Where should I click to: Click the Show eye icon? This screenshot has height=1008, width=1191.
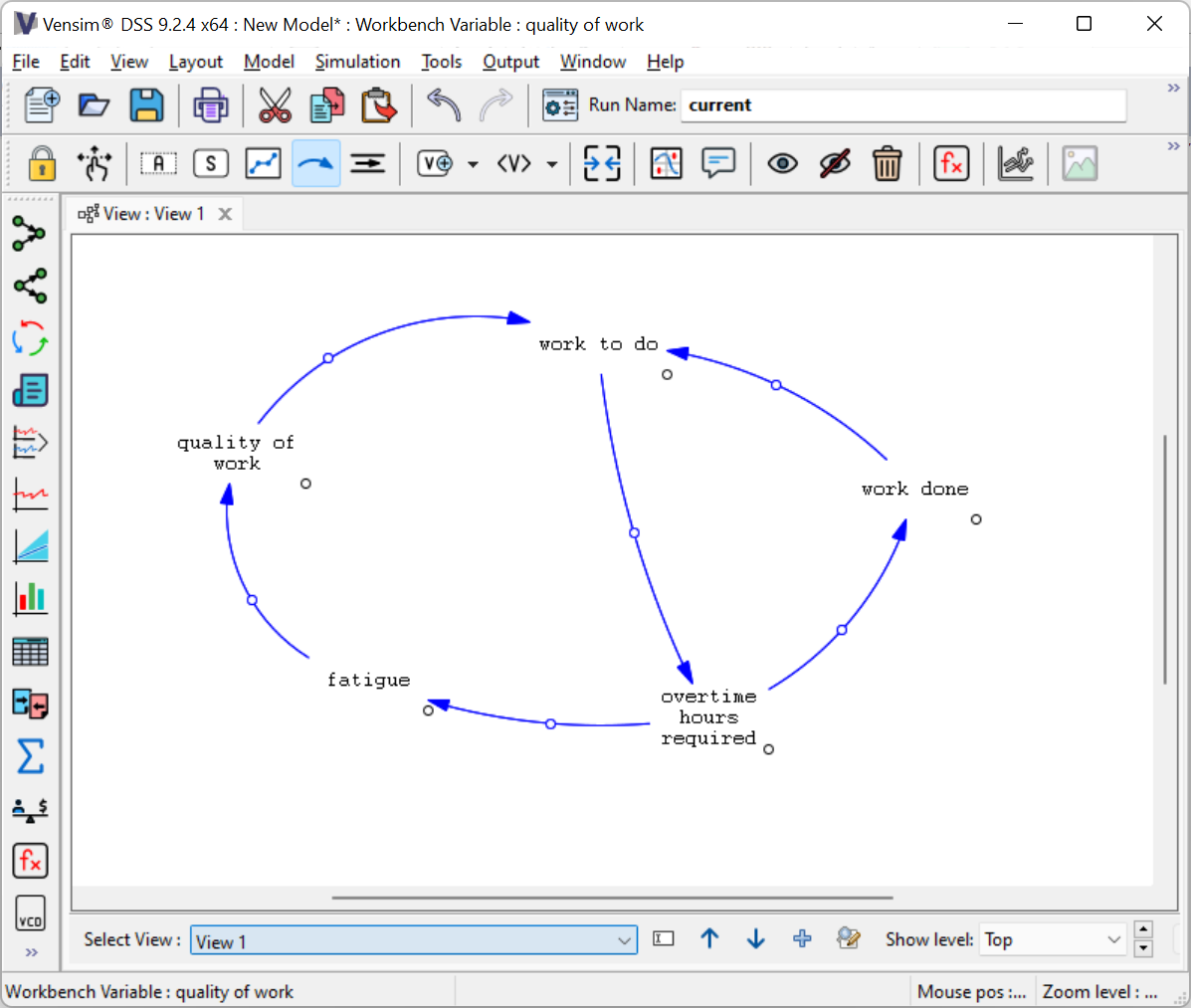click(782, 164)
